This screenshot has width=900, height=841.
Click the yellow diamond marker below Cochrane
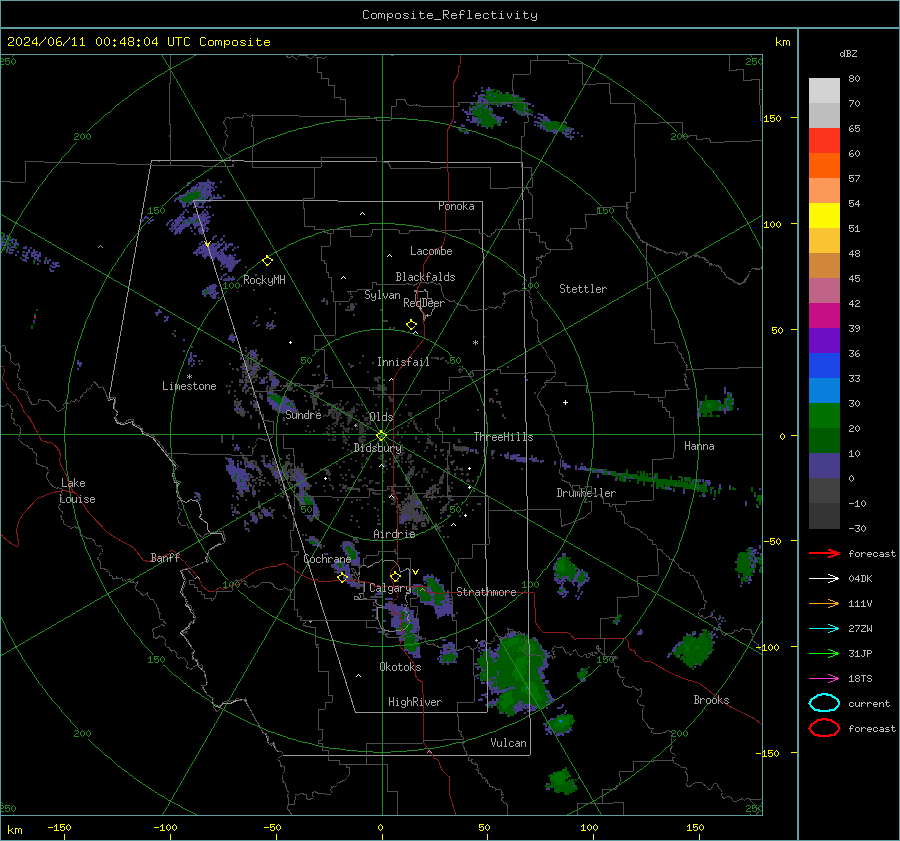[343, 578]
